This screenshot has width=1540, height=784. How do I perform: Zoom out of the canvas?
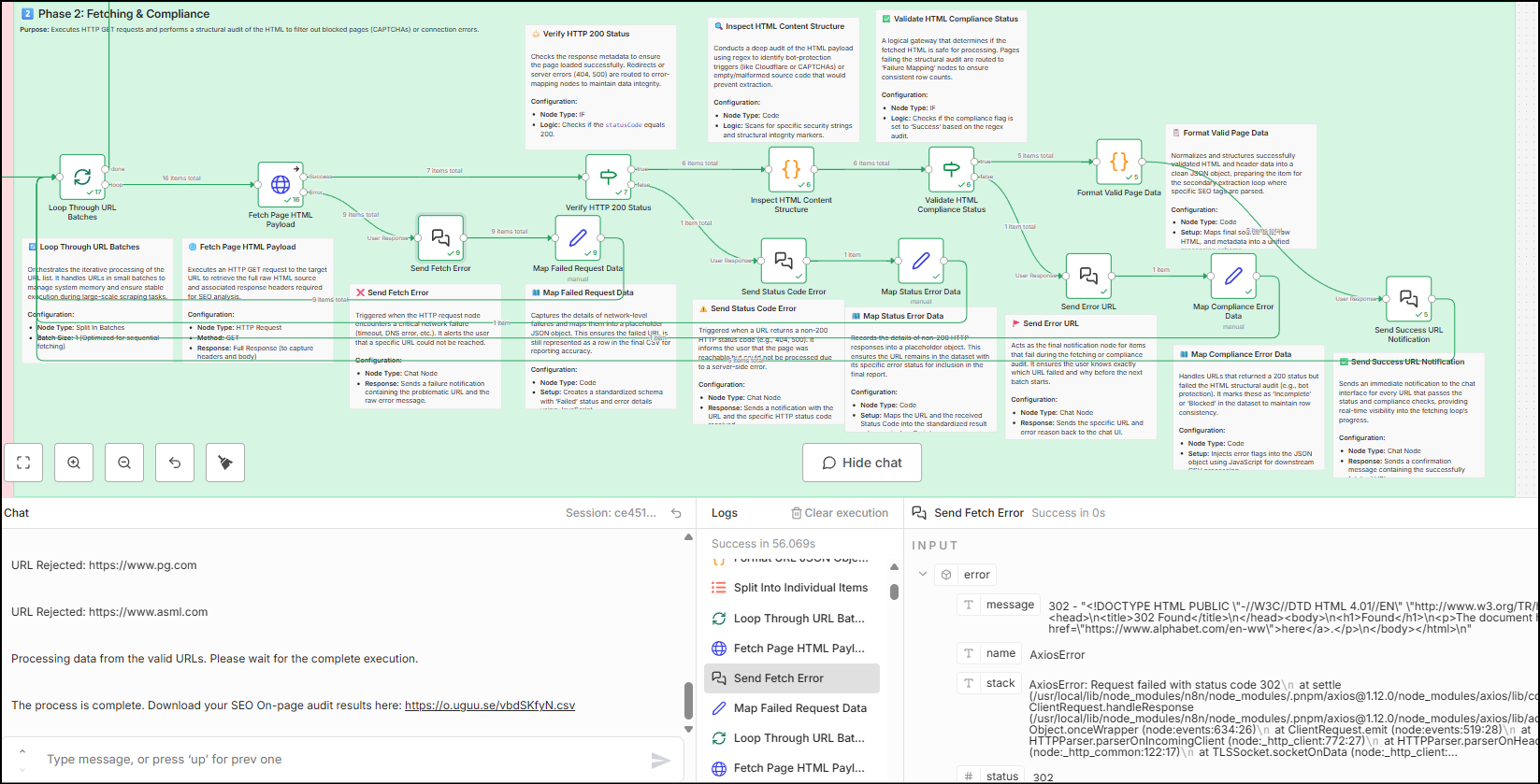coord(124,463)
